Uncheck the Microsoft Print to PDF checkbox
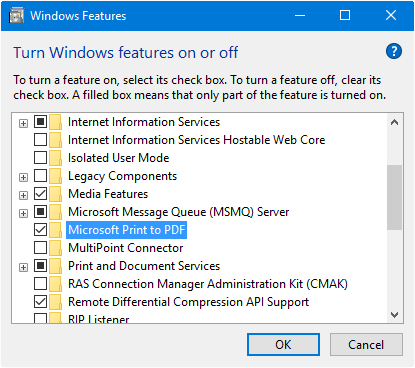This screenshot has width=415, height=368. pyautogui.click(x=40, y=229)
